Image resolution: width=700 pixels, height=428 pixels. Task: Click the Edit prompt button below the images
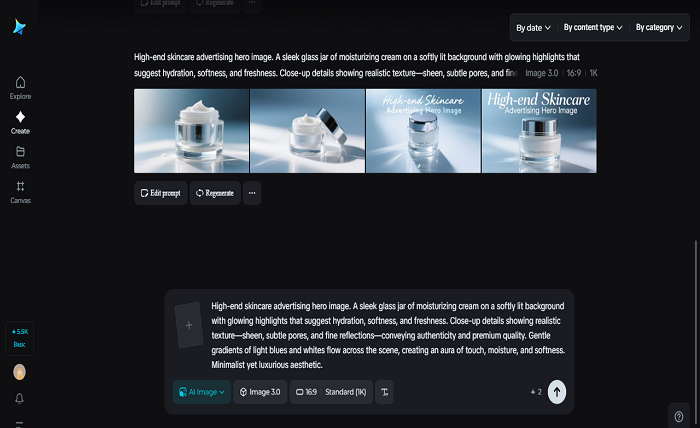(x=161, y=193)
